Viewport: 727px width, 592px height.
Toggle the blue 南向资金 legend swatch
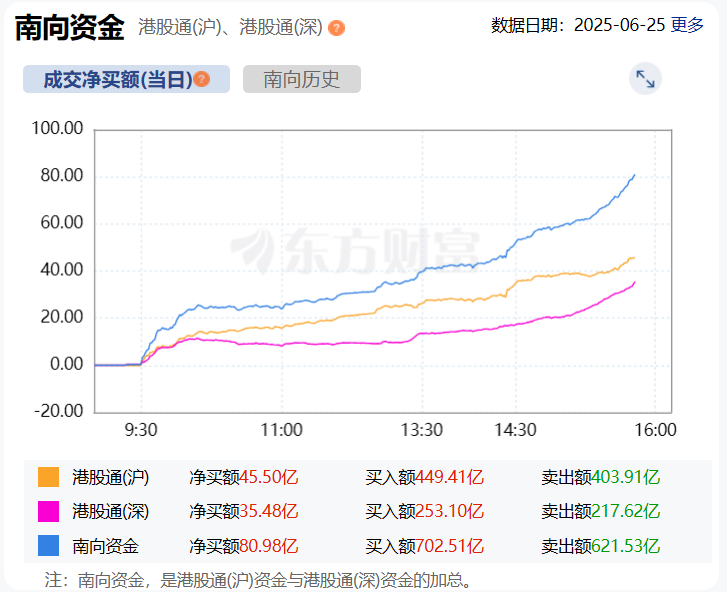point(49,546)
